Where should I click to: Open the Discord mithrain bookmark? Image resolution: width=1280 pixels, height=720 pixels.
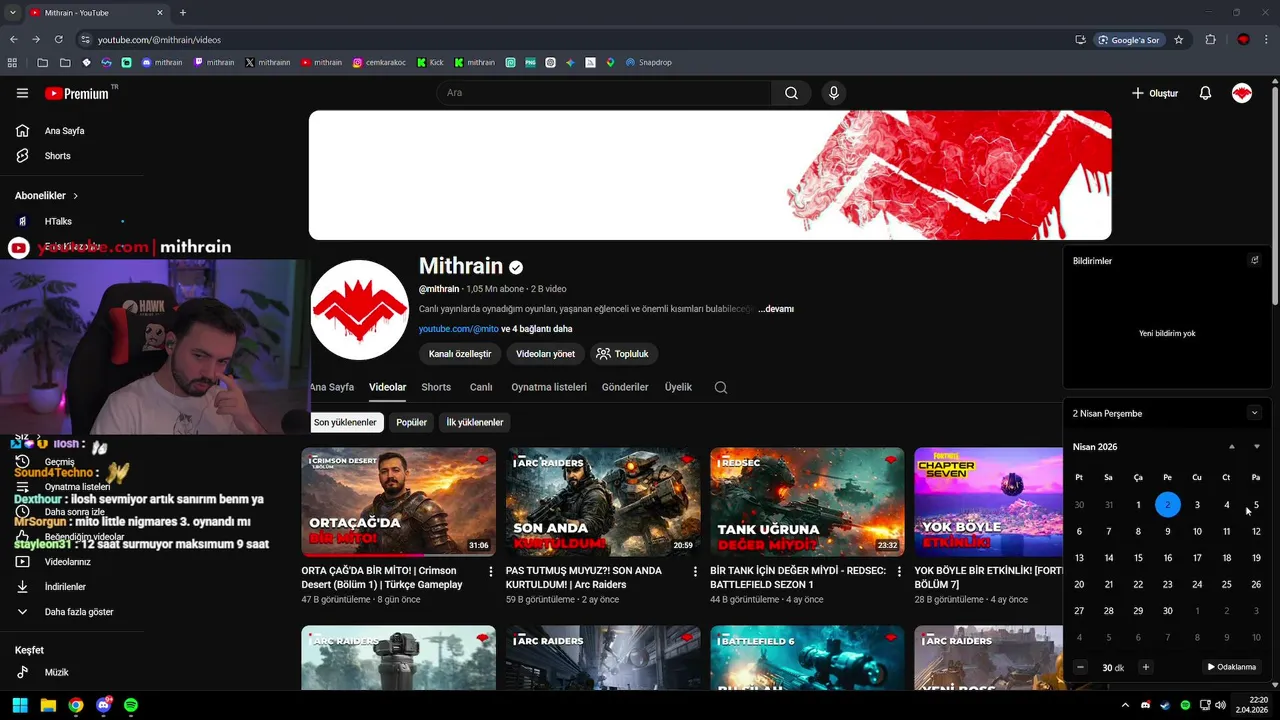pyautogui.click(x=162, y=62)
